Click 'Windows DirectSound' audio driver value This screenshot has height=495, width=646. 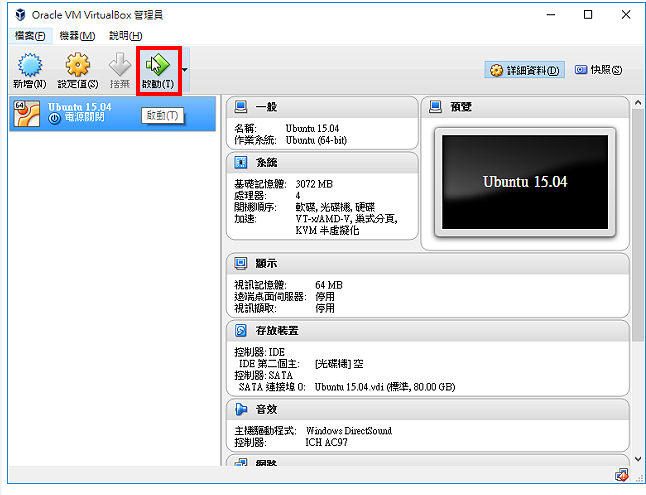pos(349,431)
